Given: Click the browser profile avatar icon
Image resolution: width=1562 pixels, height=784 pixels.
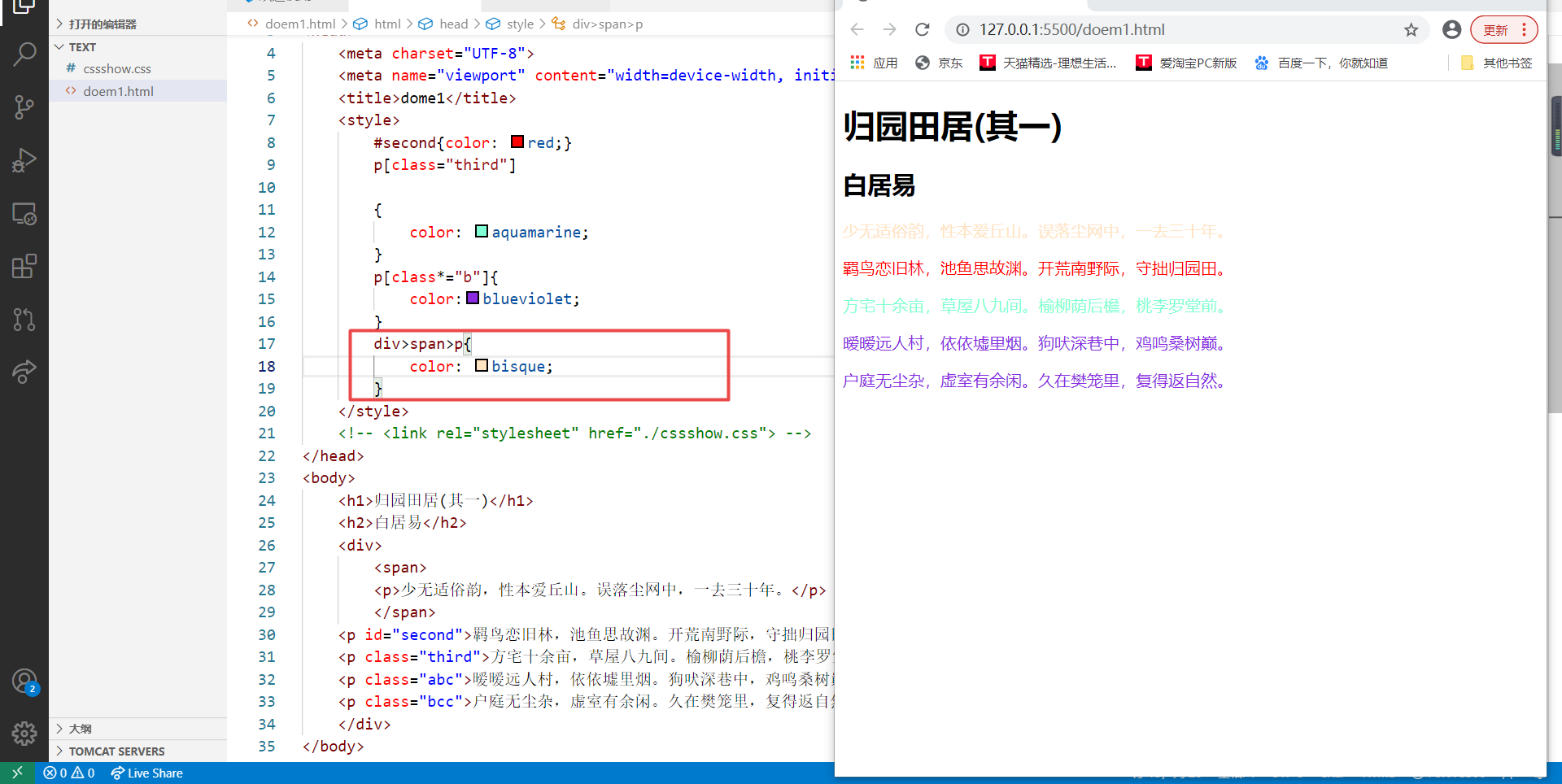Looking at the screenshot, I should point(1451,29).
